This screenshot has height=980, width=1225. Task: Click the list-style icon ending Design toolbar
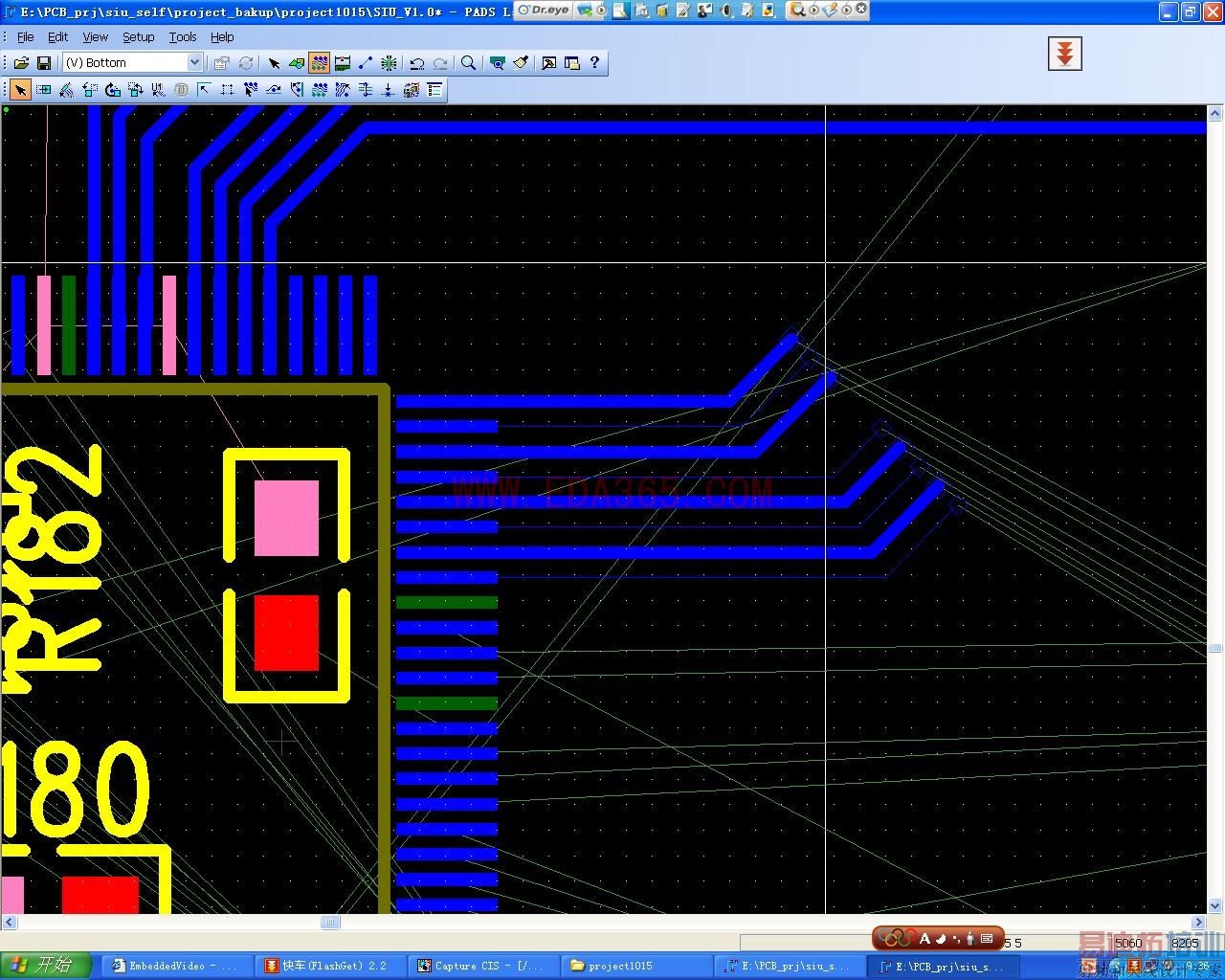tap(434, 90)
